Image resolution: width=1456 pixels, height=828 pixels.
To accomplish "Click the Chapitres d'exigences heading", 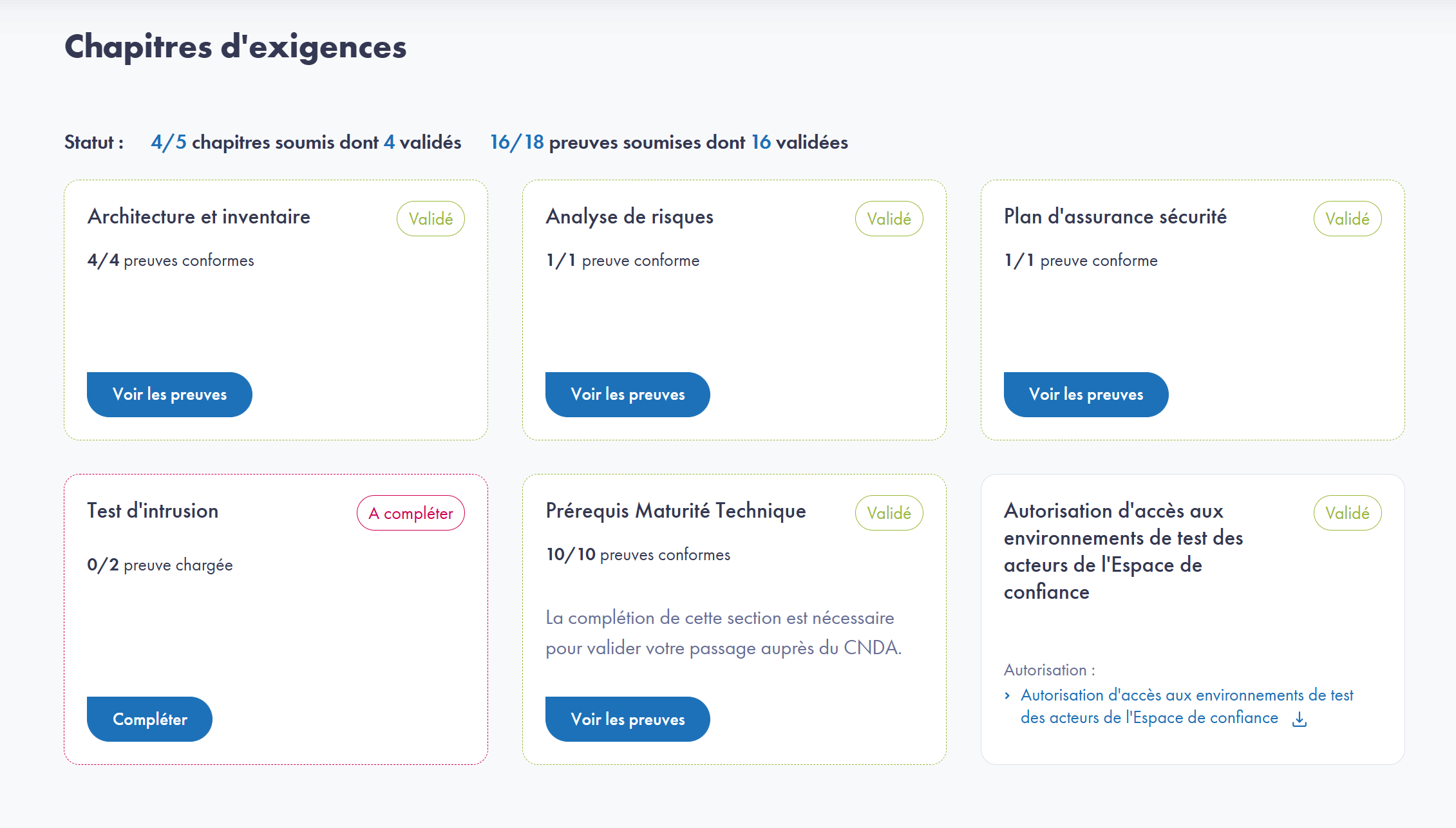I will click(235, 47).
